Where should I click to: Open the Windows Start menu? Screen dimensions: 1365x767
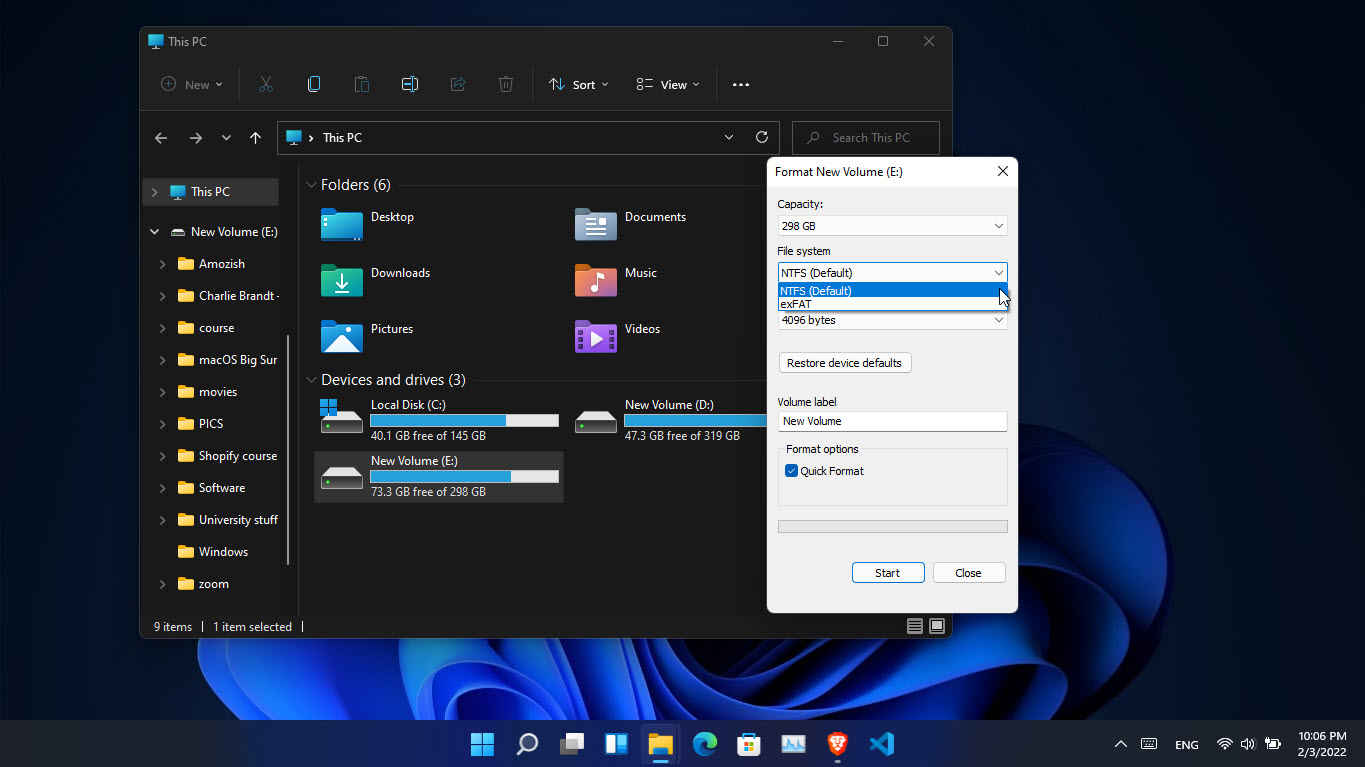pyautogui.click(x=482, y=744)
